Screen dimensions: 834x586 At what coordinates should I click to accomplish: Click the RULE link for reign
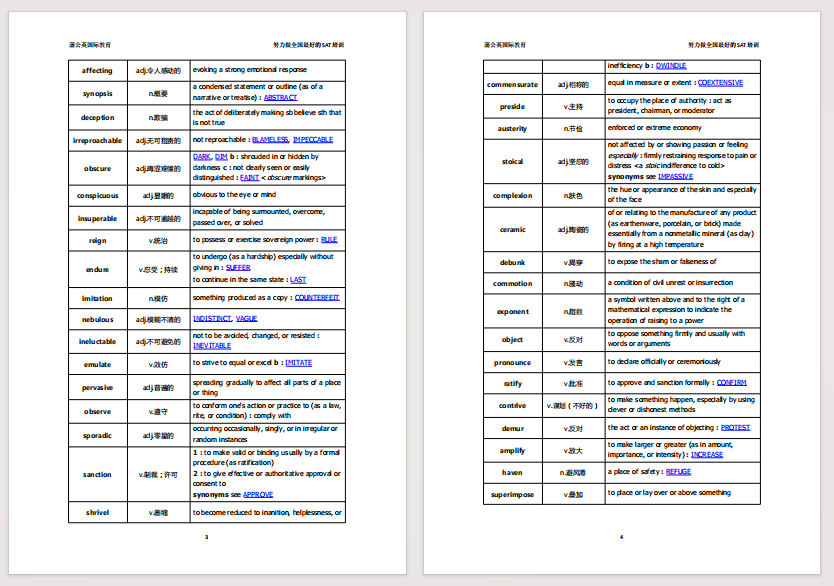pos(329,240)
